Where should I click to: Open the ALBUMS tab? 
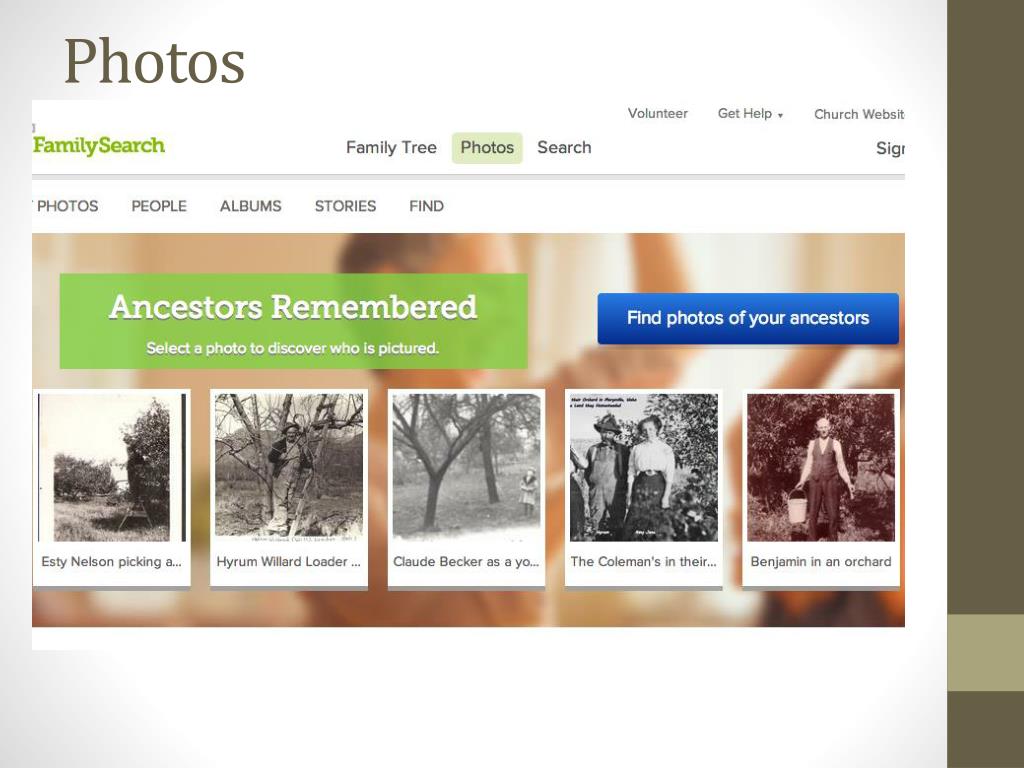[x=251, y=206]
